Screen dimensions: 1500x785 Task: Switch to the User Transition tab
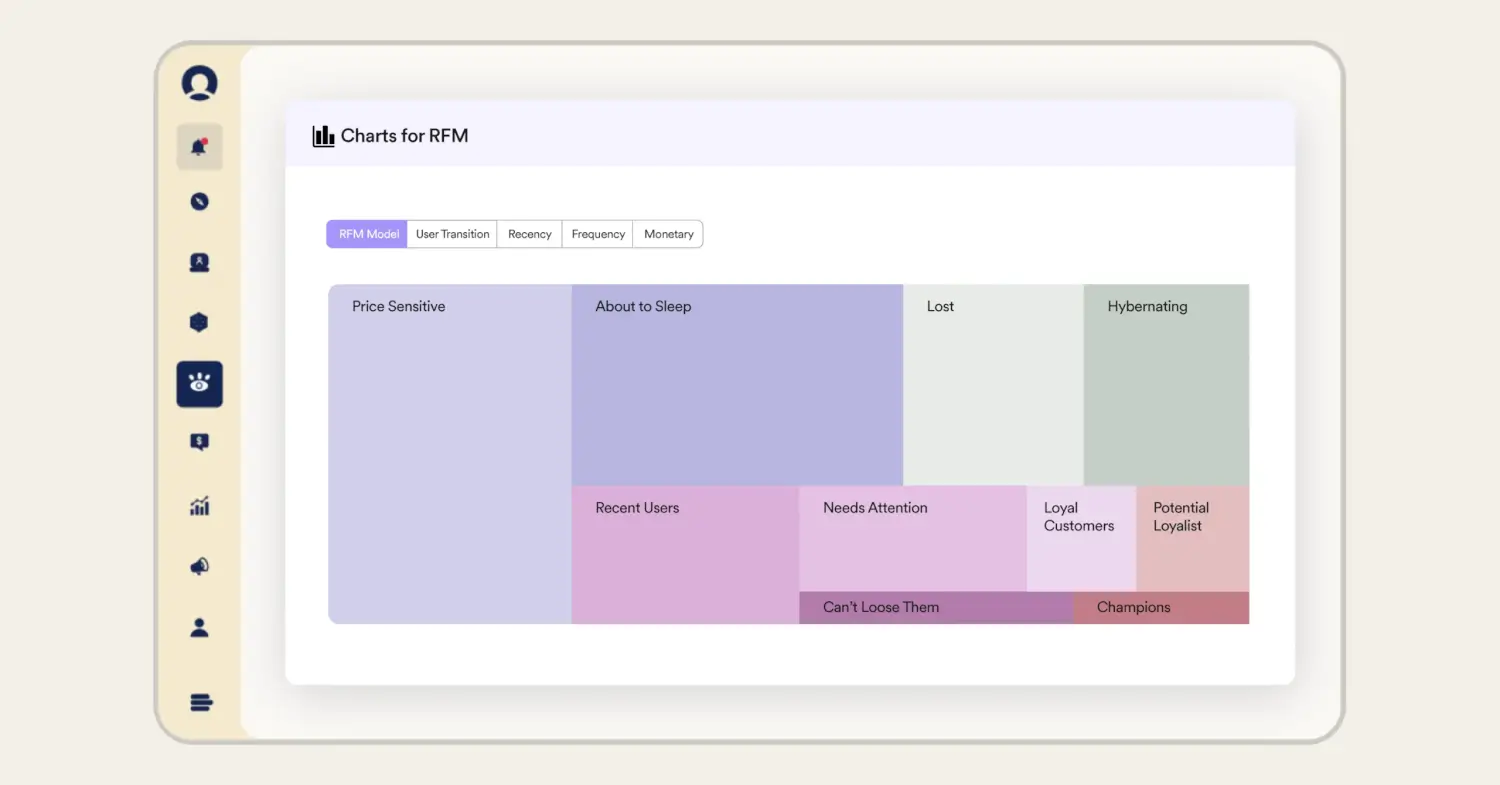(452, 234)
